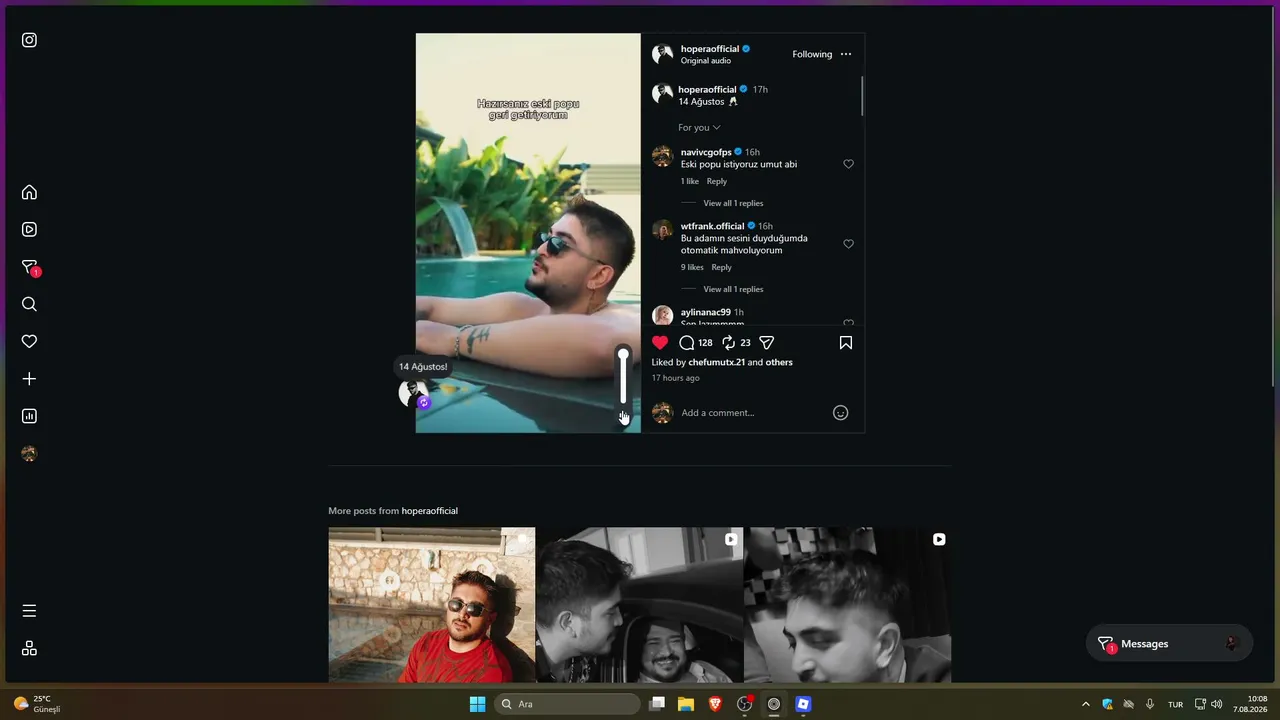Open Notifications heart in the sidebar
The width and height of the screenshot is (1280, 720).
point(29,341)
